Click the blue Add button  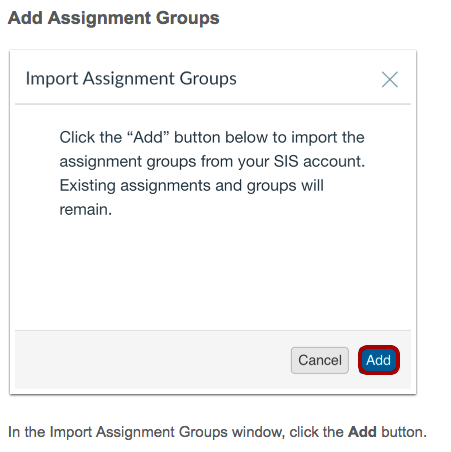[379, 360]
